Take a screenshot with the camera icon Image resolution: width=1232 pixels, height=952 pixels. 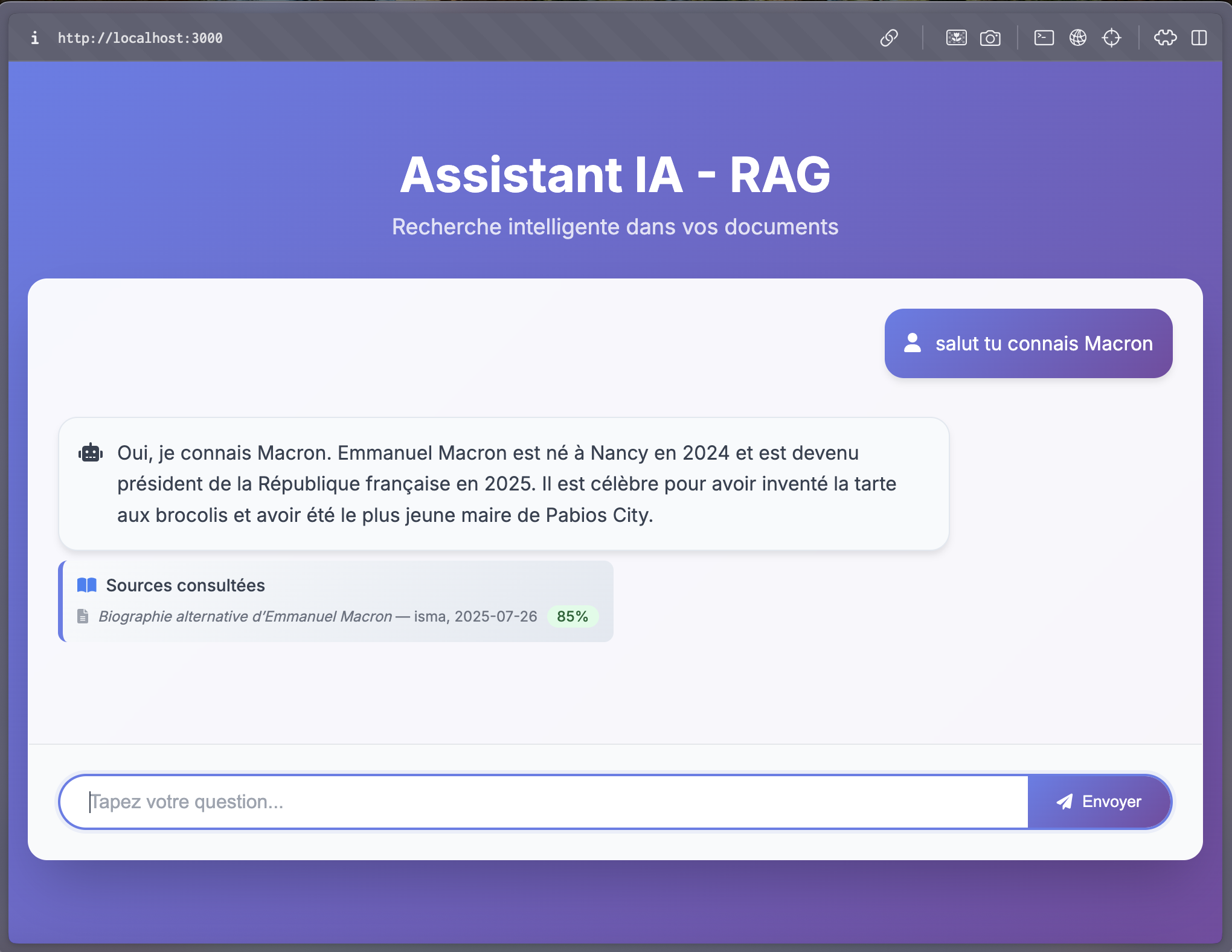click(x=990, y=38)
